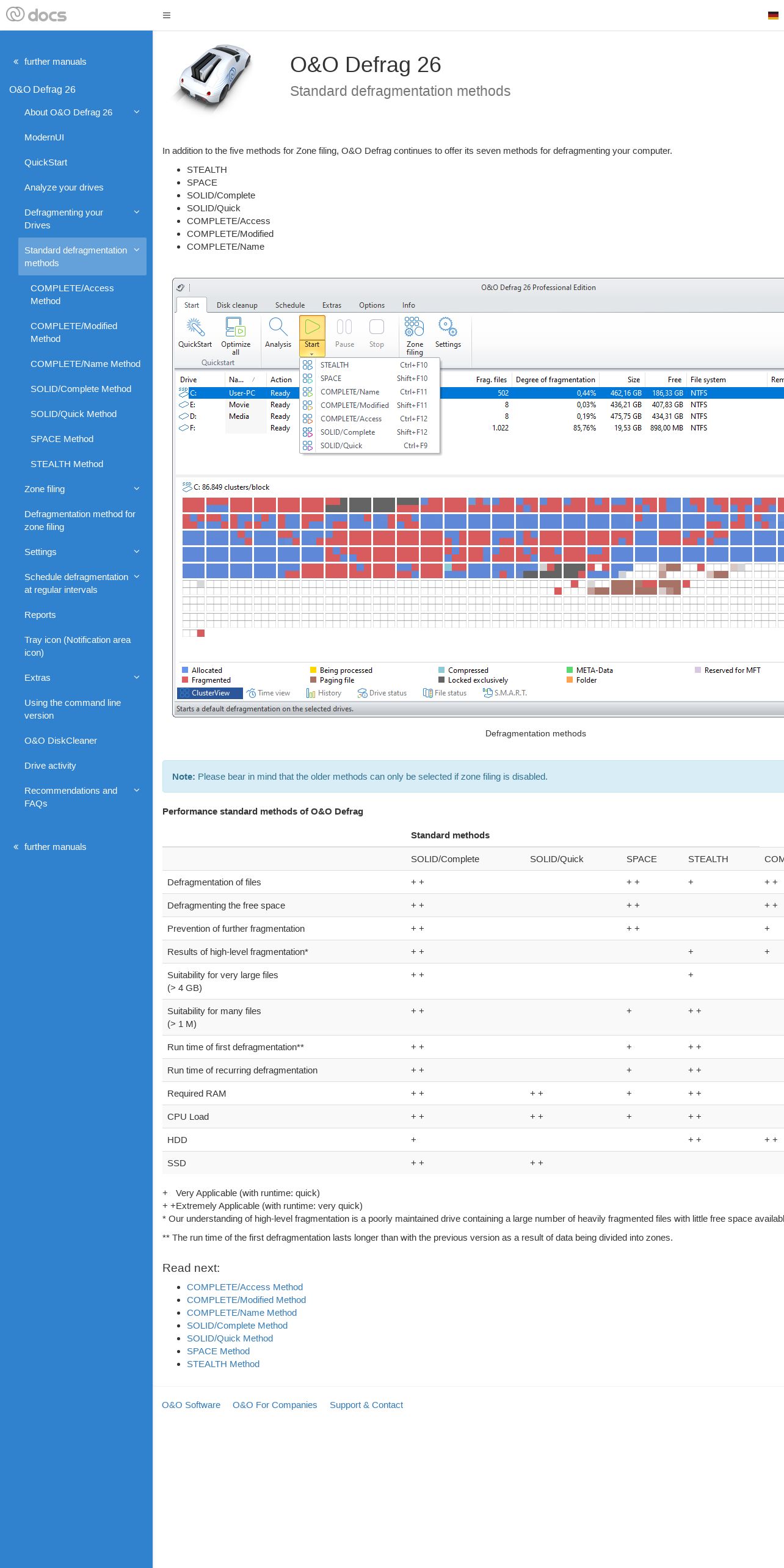Image resolution: width=784 pixels, height=1568 pixels.
Task: Open the Options ribbon tab
Action: point(372,305)
